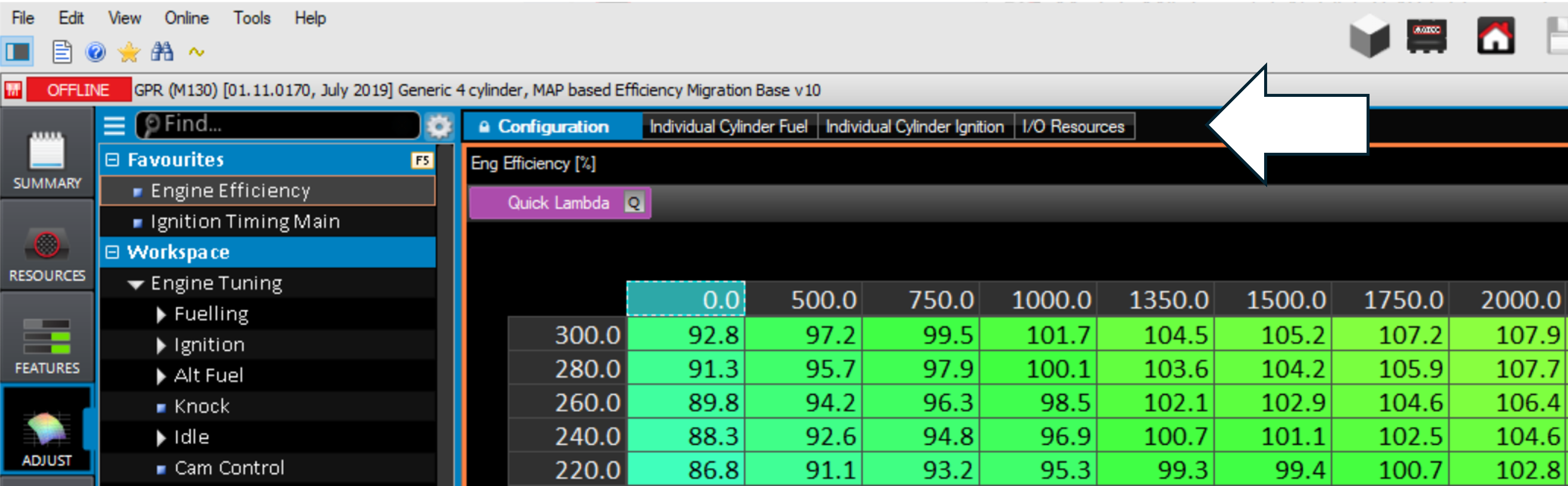Click the binoculars search icon

point(162,52)
